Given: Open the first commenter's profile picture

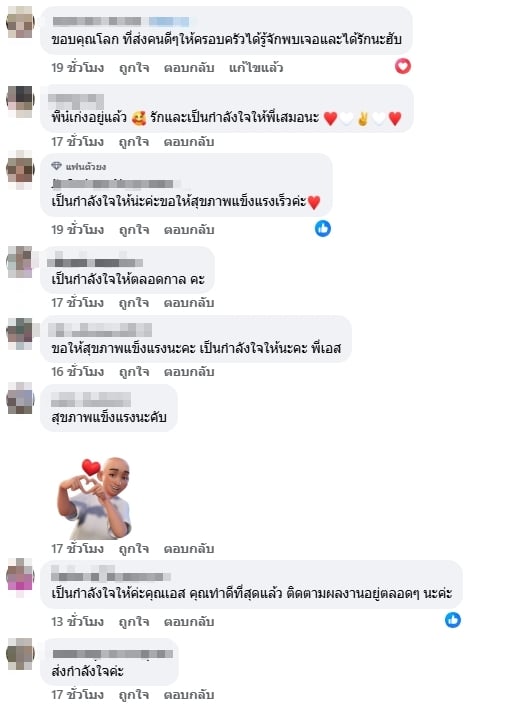Looking at the screenshot, I should pyautogui.click(x=20, y=22).
